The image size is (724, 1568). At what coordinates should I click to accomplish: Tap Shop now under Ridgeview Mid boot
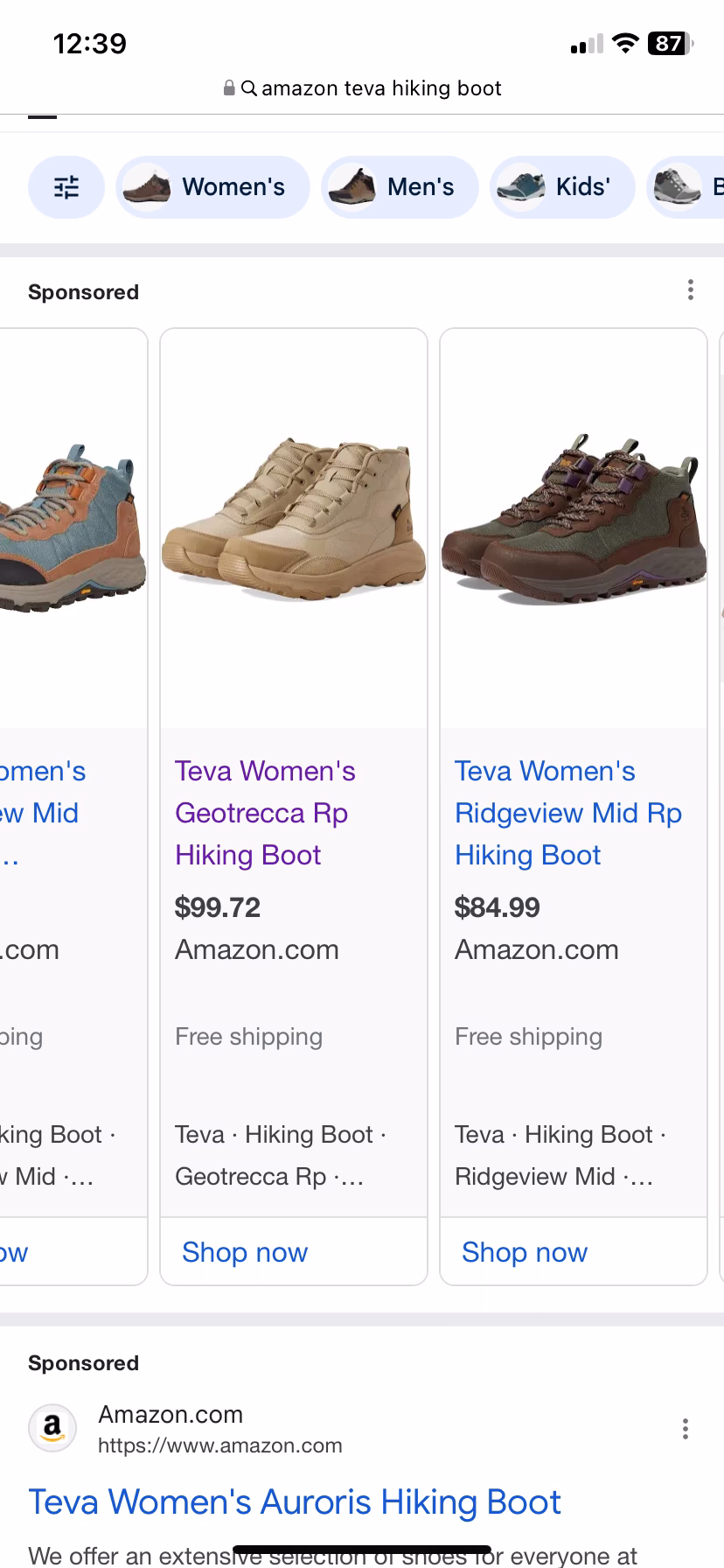pos(525,1252)
